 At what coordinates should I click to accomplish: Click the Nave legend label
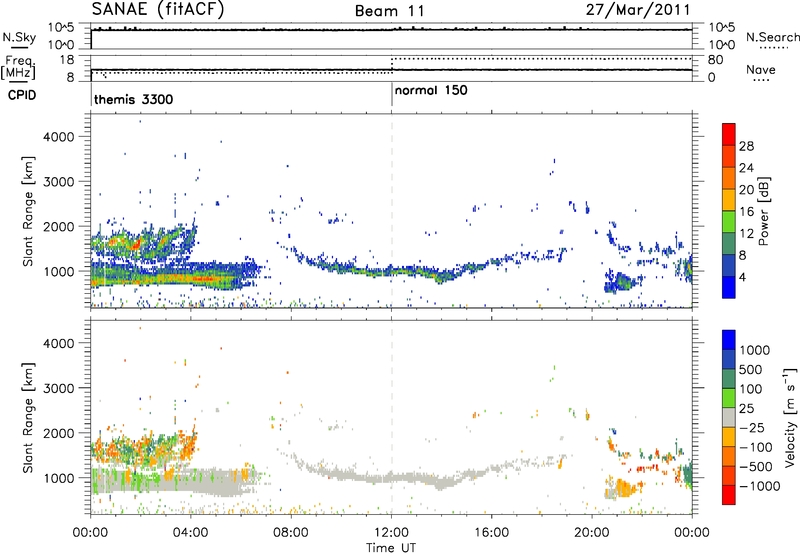pyautogui.click(x=760, y=69)
